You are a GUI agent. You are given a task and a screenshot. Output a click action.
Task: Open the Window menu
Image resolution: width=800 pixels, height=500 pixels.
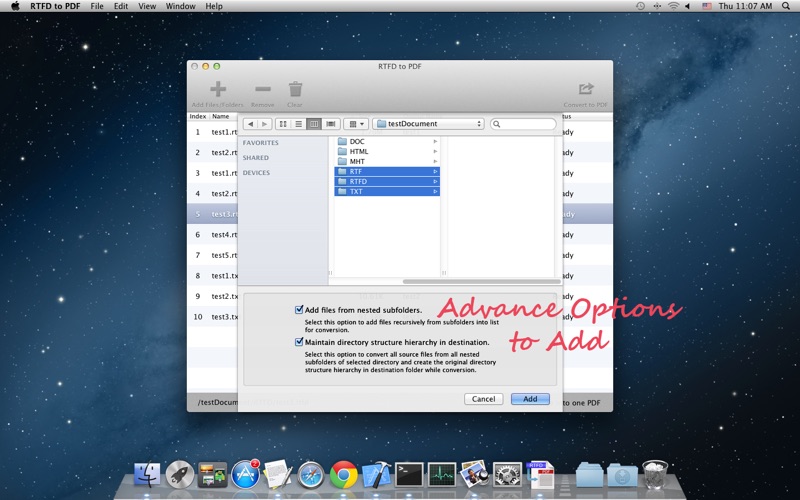[x=181, y=6]
